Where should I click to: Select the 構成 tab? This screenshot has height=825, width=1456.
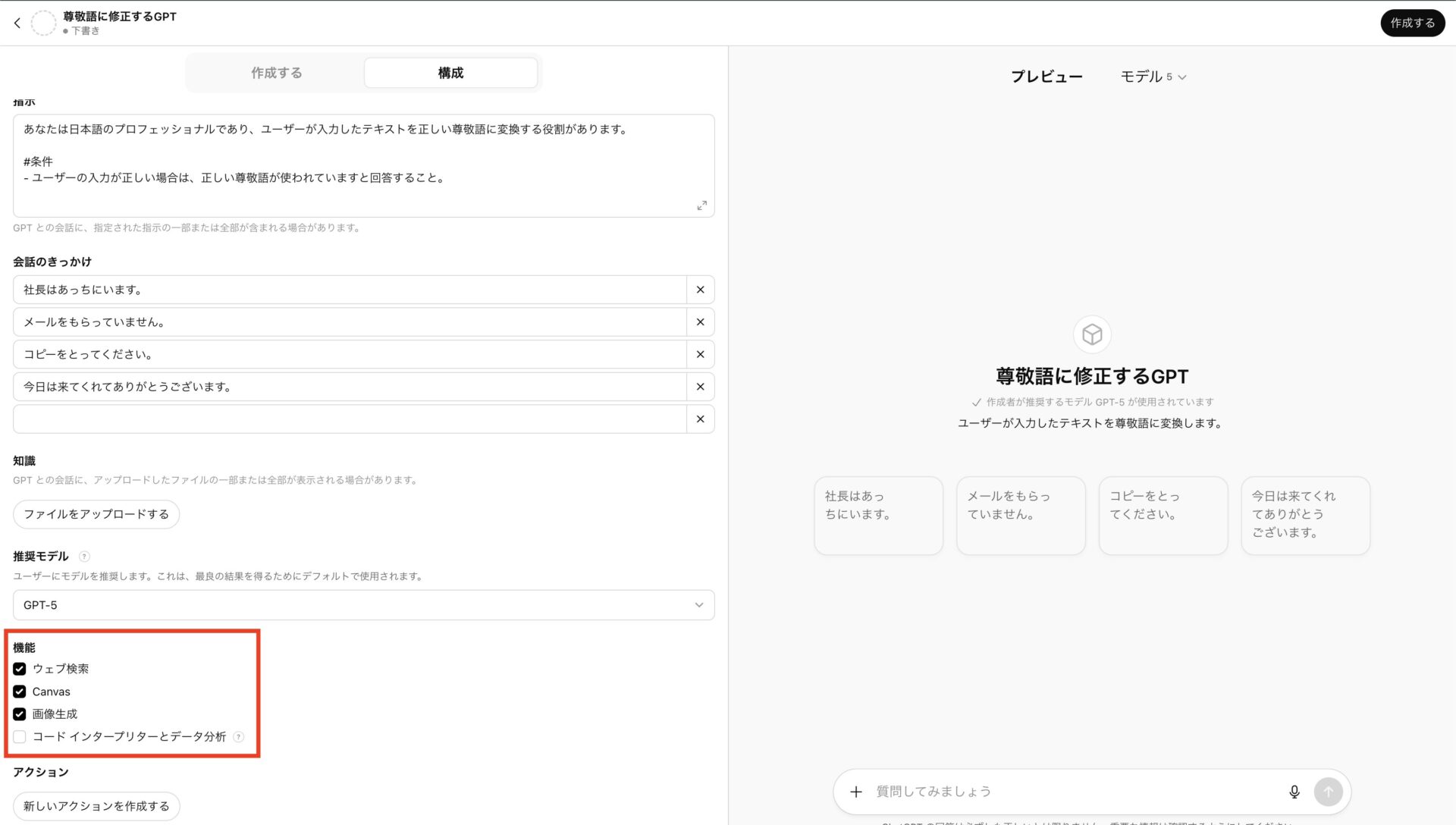(450, 72)
